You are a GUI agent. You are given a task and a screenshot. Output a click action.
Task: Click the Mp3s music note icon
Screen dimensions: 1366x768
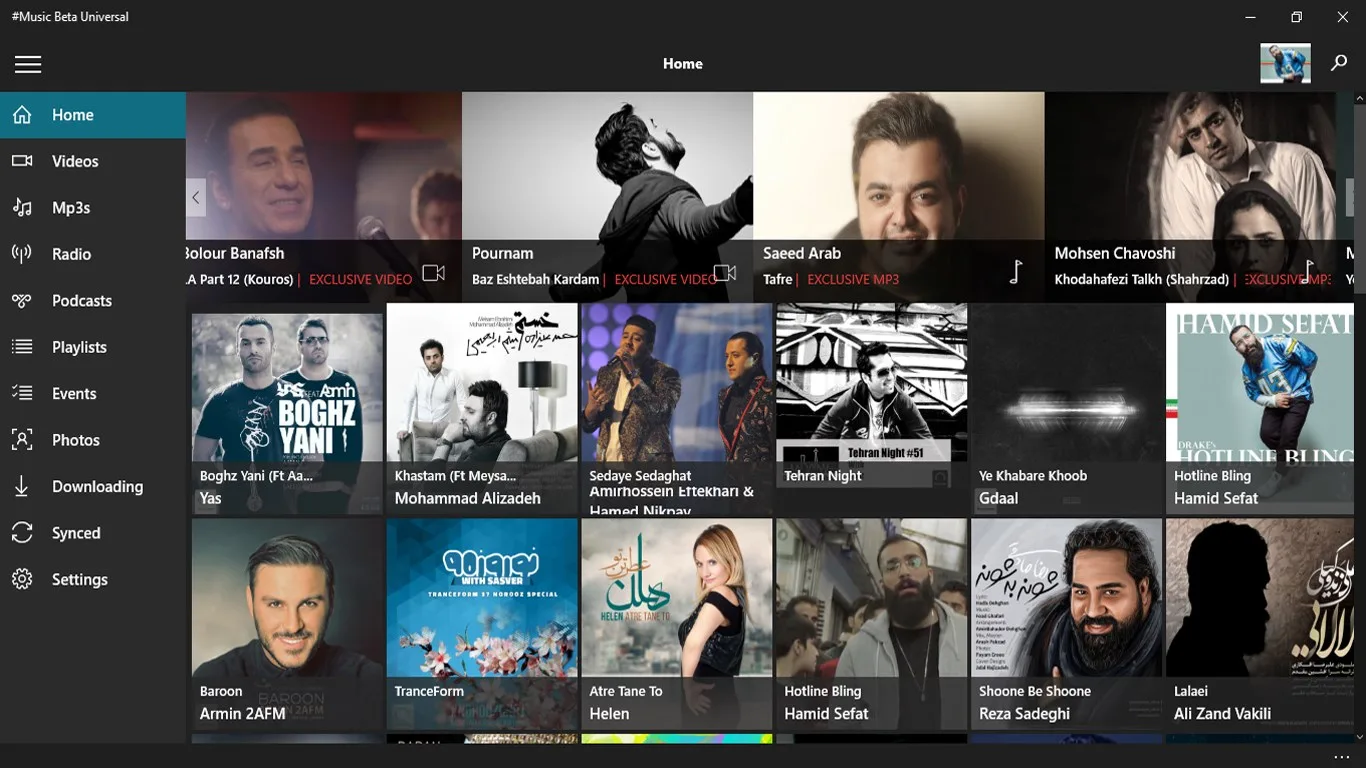point(22,207)
